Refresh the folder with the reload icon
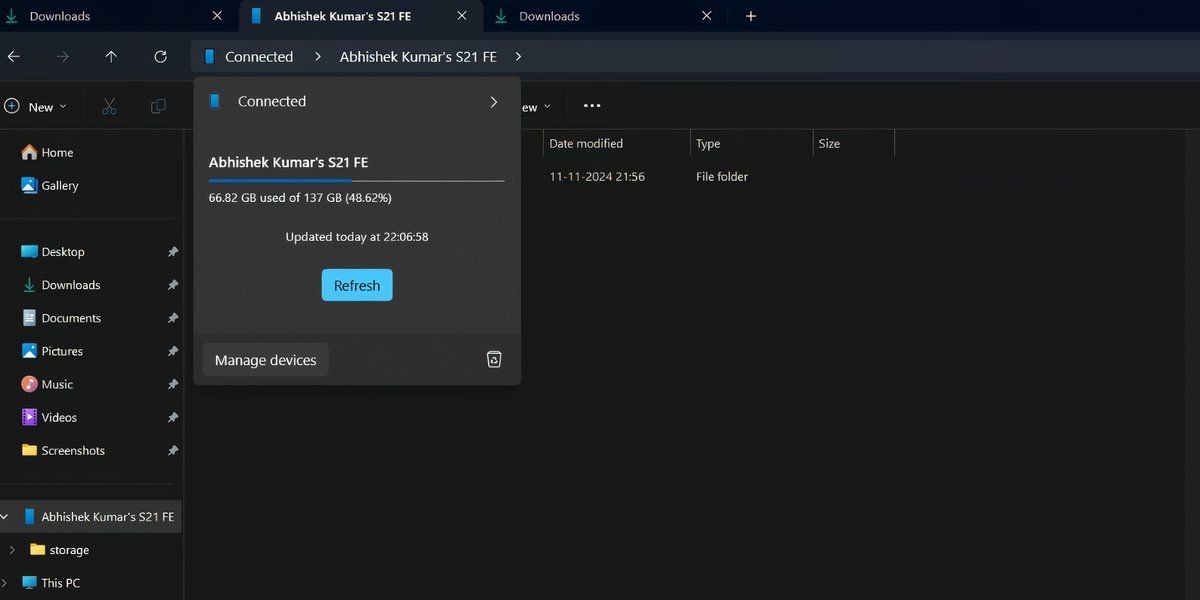 click(160, 57)
